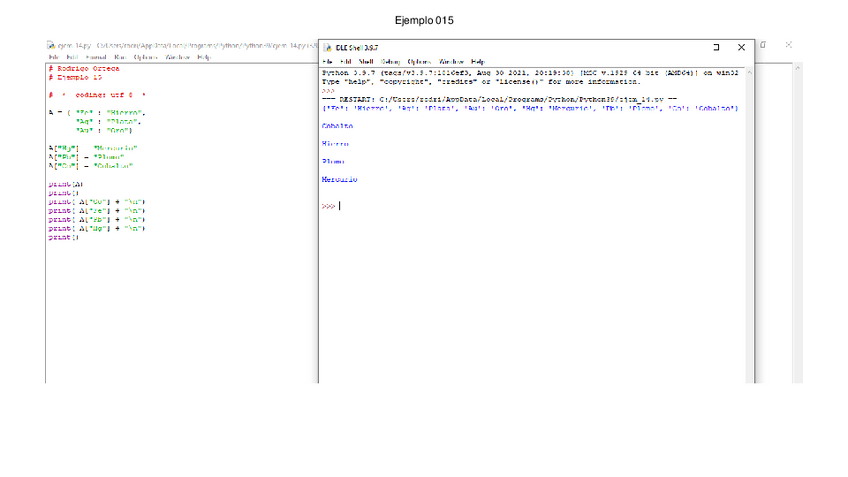Viewport: 848px width, 477px height.
Task: Open the editor window's File menu
Action: tap(53, 58)
